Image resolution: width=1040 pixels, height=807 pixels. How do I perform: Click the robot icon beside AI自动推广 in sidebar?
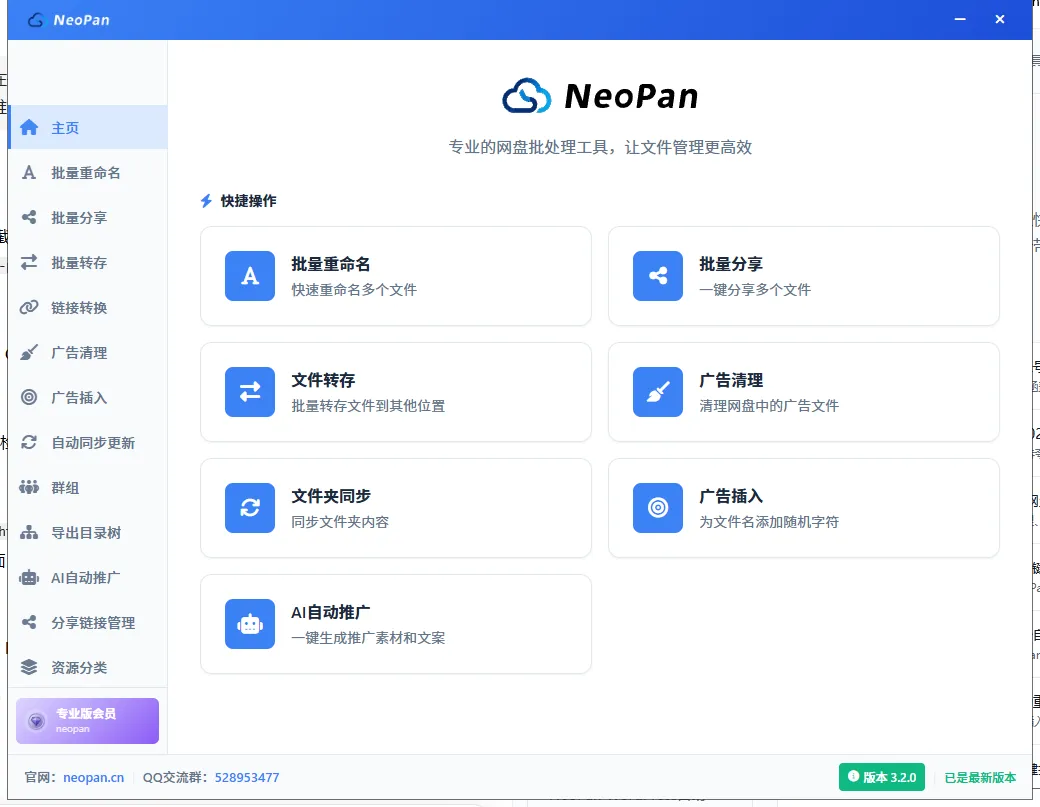[x=29, y=578]
